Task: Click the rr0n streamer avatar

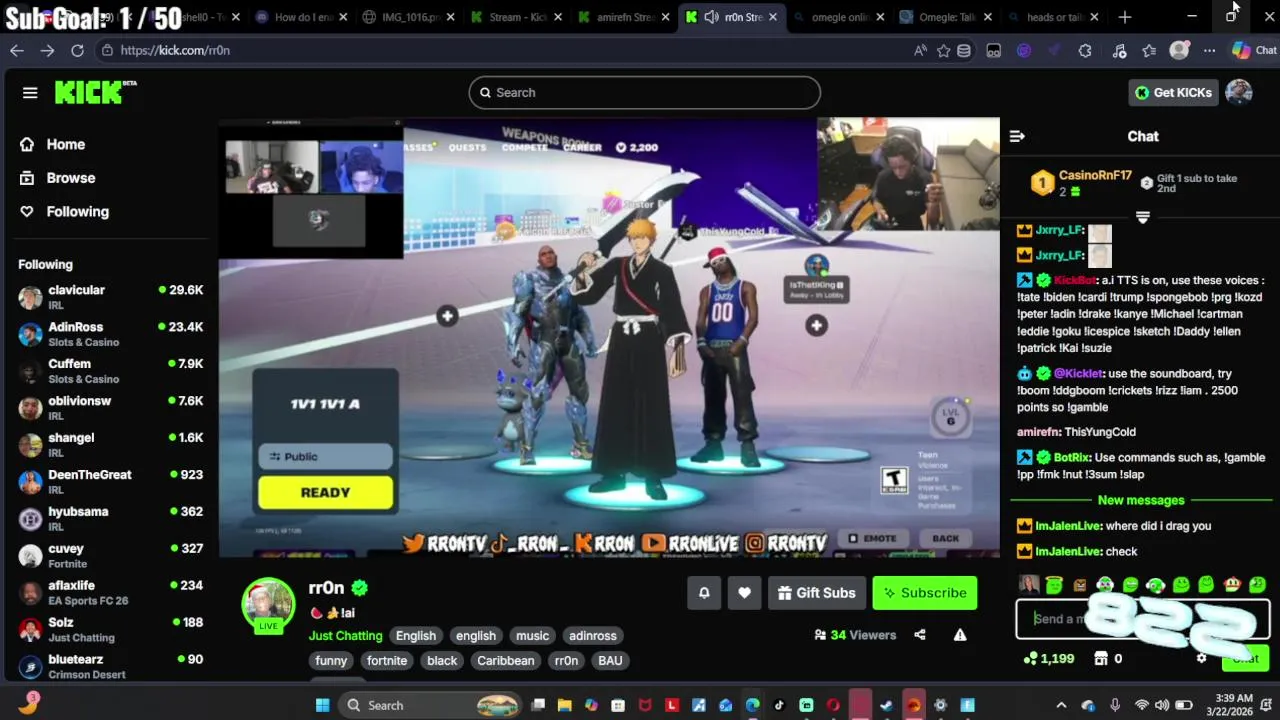Action: (268, 604)
